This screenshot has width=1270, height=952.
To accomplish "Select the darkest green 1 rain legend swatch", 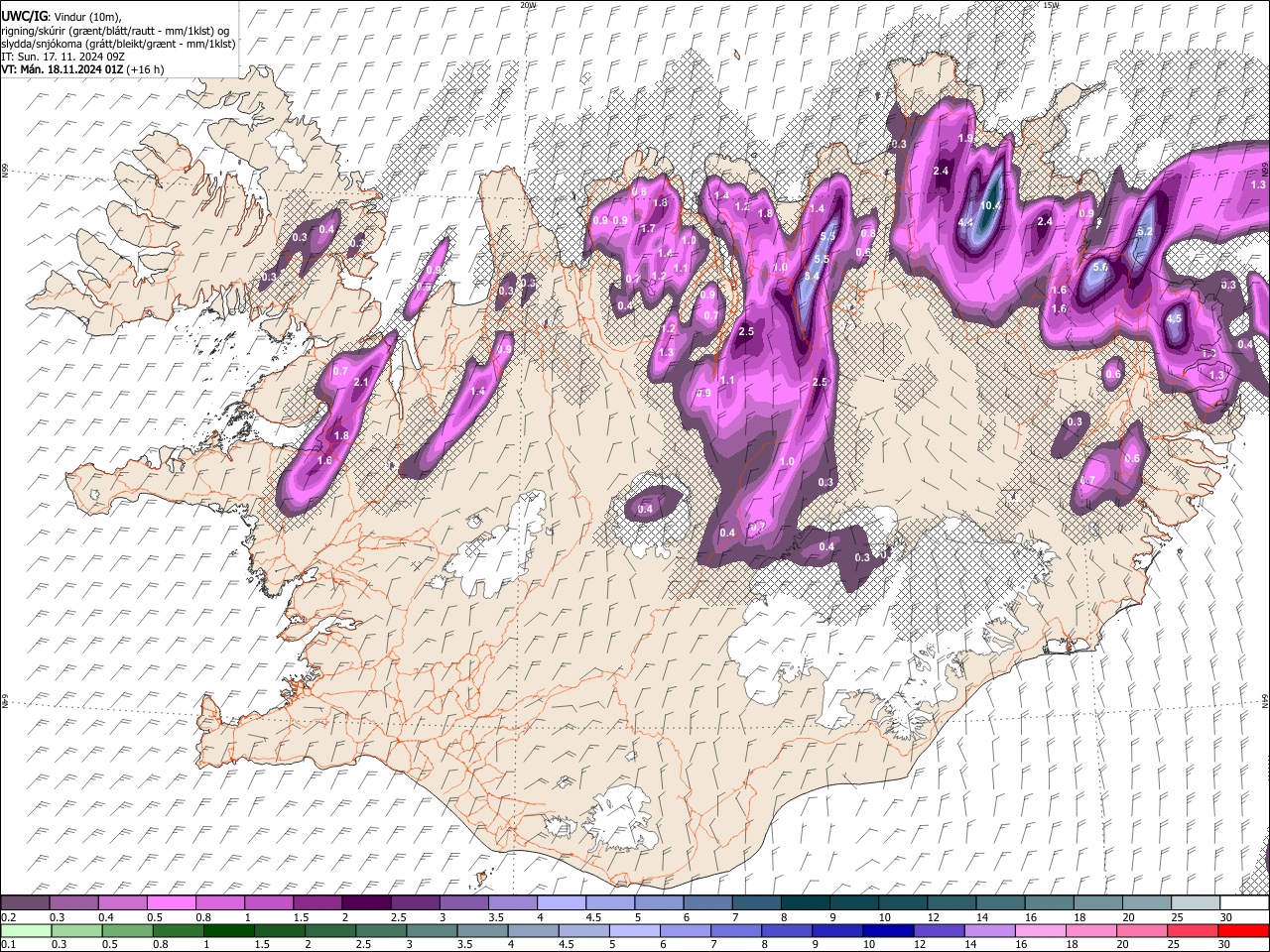I will tap(228, 931).
